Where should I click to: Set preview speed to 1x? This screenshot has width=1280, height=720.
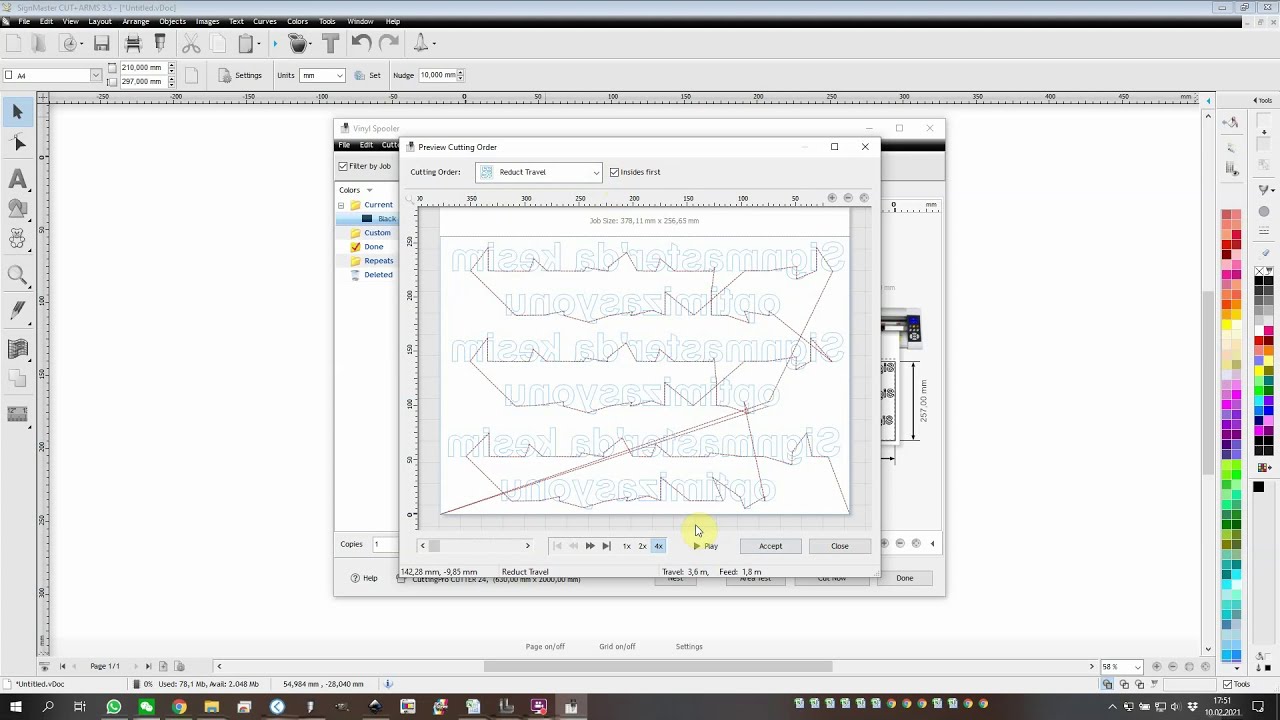pyautogui.click(x=627, y=546)
